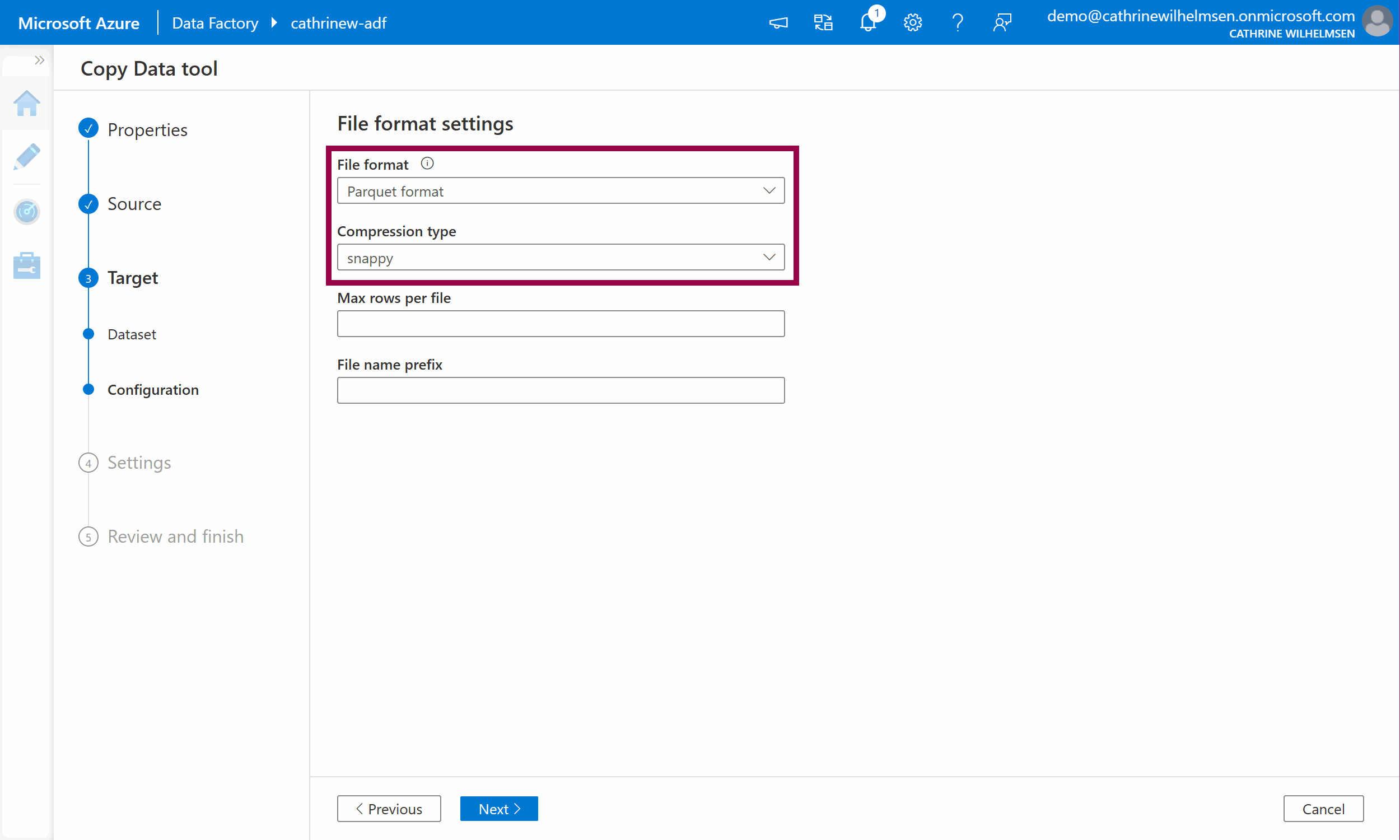Go to the Source step
Image resolution: width=1400 pixels, height=840 pixels.
134,204
